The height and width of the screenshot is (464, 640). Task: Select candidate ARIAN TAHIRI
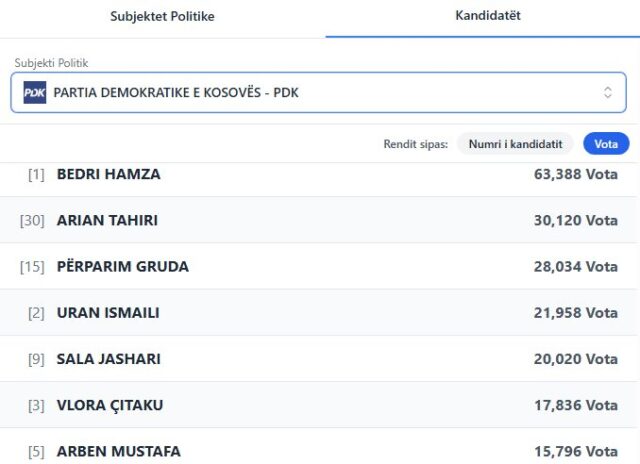pyautogui.click(x=107, y=220)
